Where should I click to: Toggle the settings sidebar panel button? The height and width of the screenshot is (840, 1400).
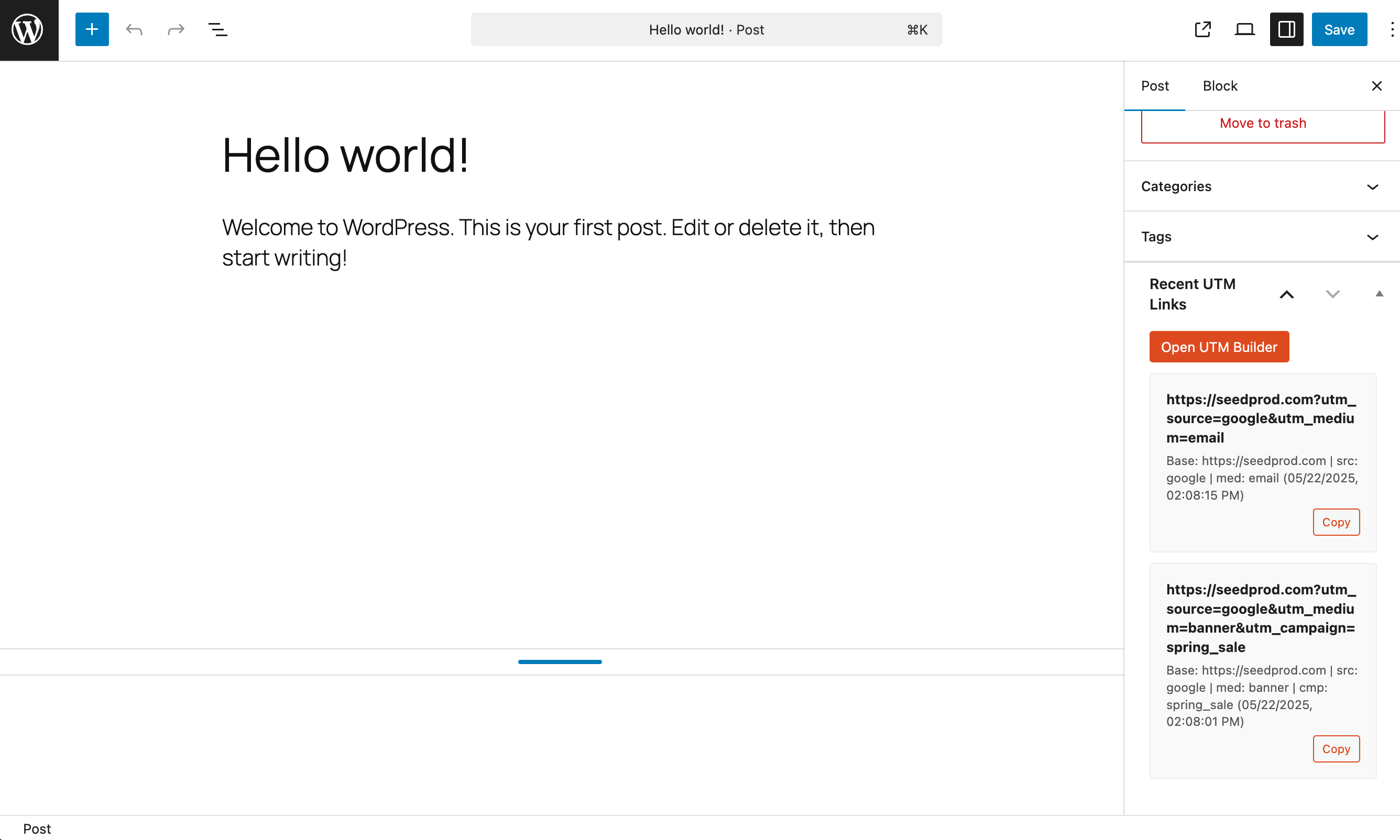click(1286, 29)
